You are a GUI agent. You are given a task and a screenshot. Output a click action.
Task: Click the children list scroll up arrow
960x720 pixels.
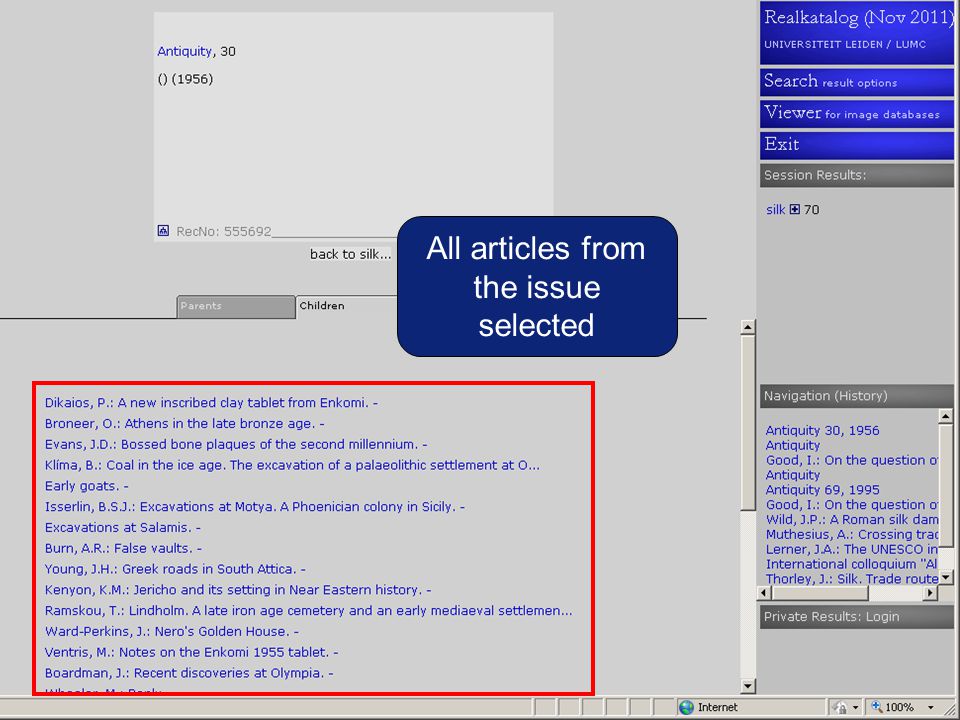point(748,327)
